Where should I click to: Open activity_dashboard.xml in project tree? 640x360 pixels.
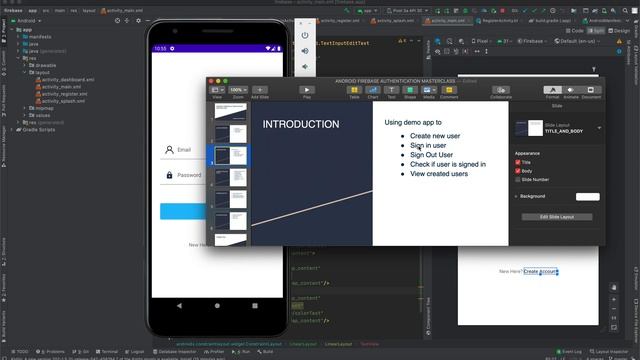[x=65, y=80]
